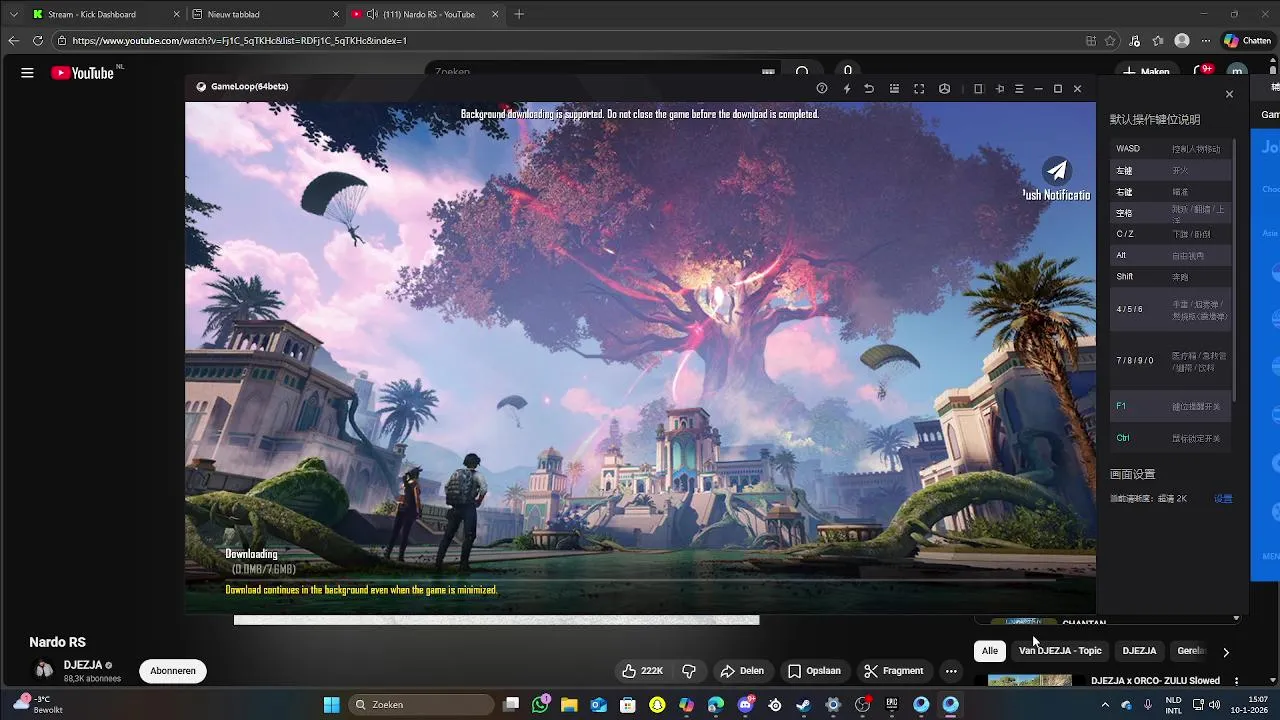Screen dimensions: 1280x720
Task: Open Epic Games Launcher from taskbar
Action: (x=891, y=705)
